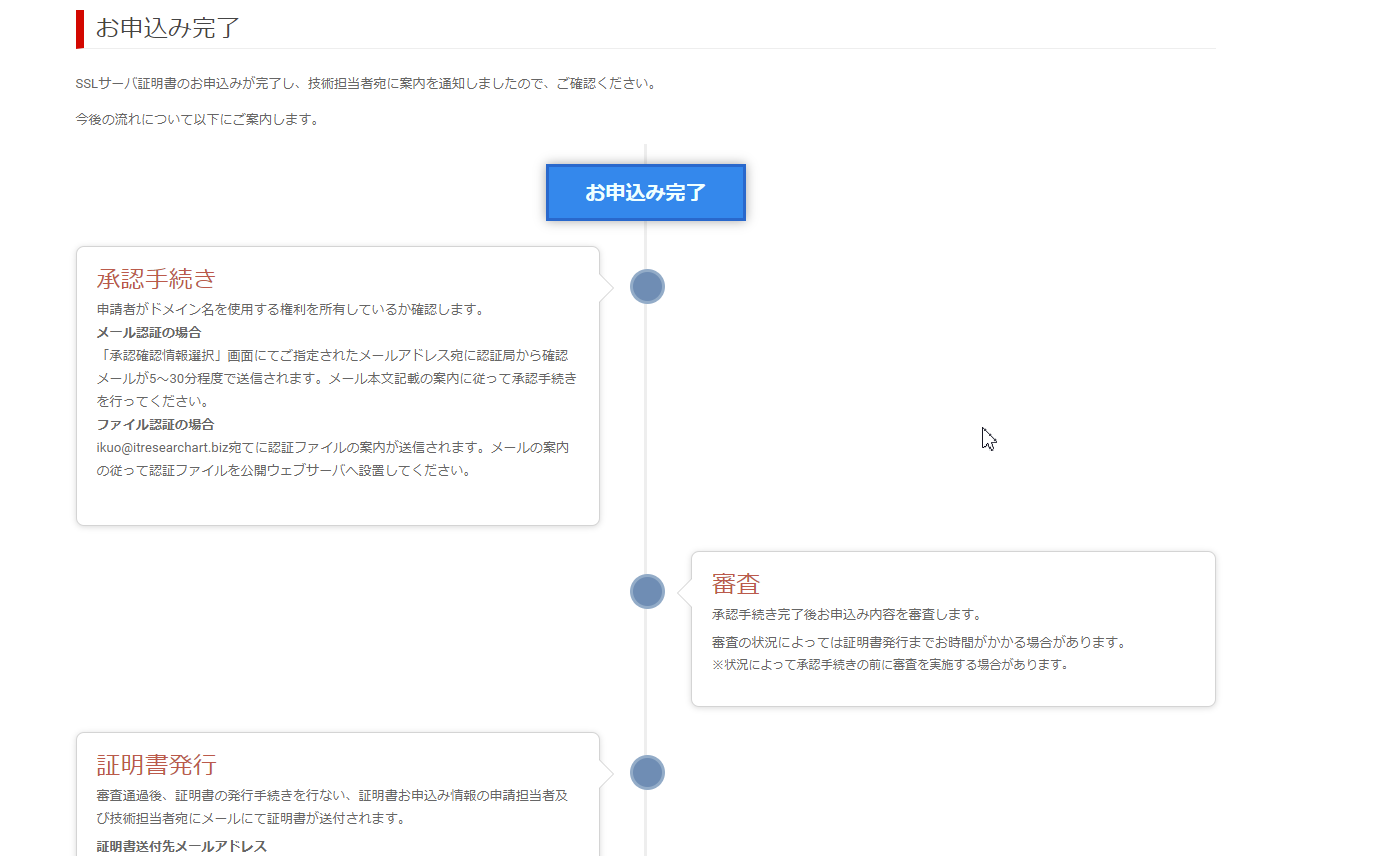The image size is (1384, 856).
Task: Click the お申込み完了 page title heading
Action: (168, 28)
